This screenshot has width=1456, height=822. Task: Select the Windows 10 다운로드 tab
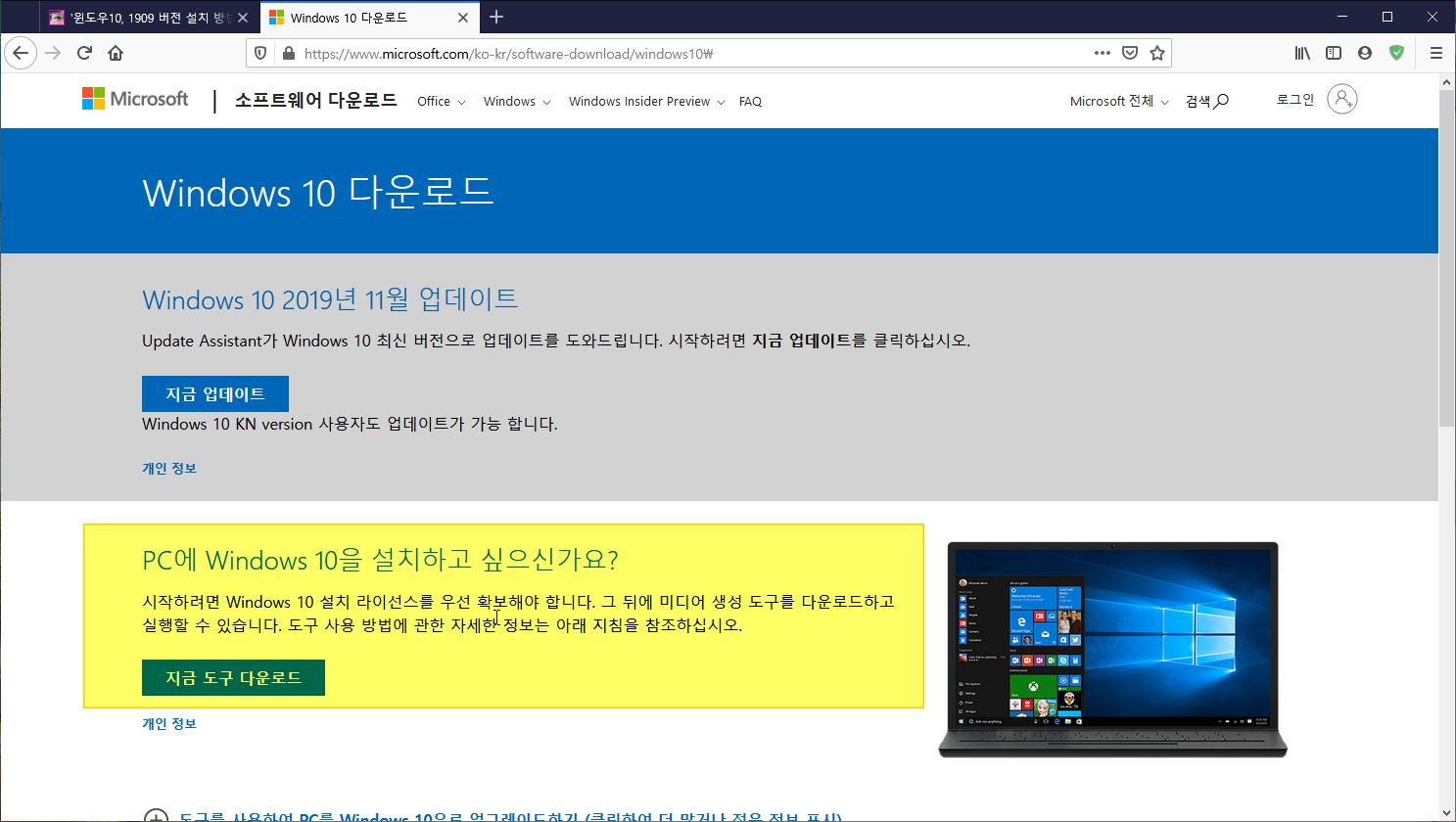pyautogui.click(x=369, y=18)
